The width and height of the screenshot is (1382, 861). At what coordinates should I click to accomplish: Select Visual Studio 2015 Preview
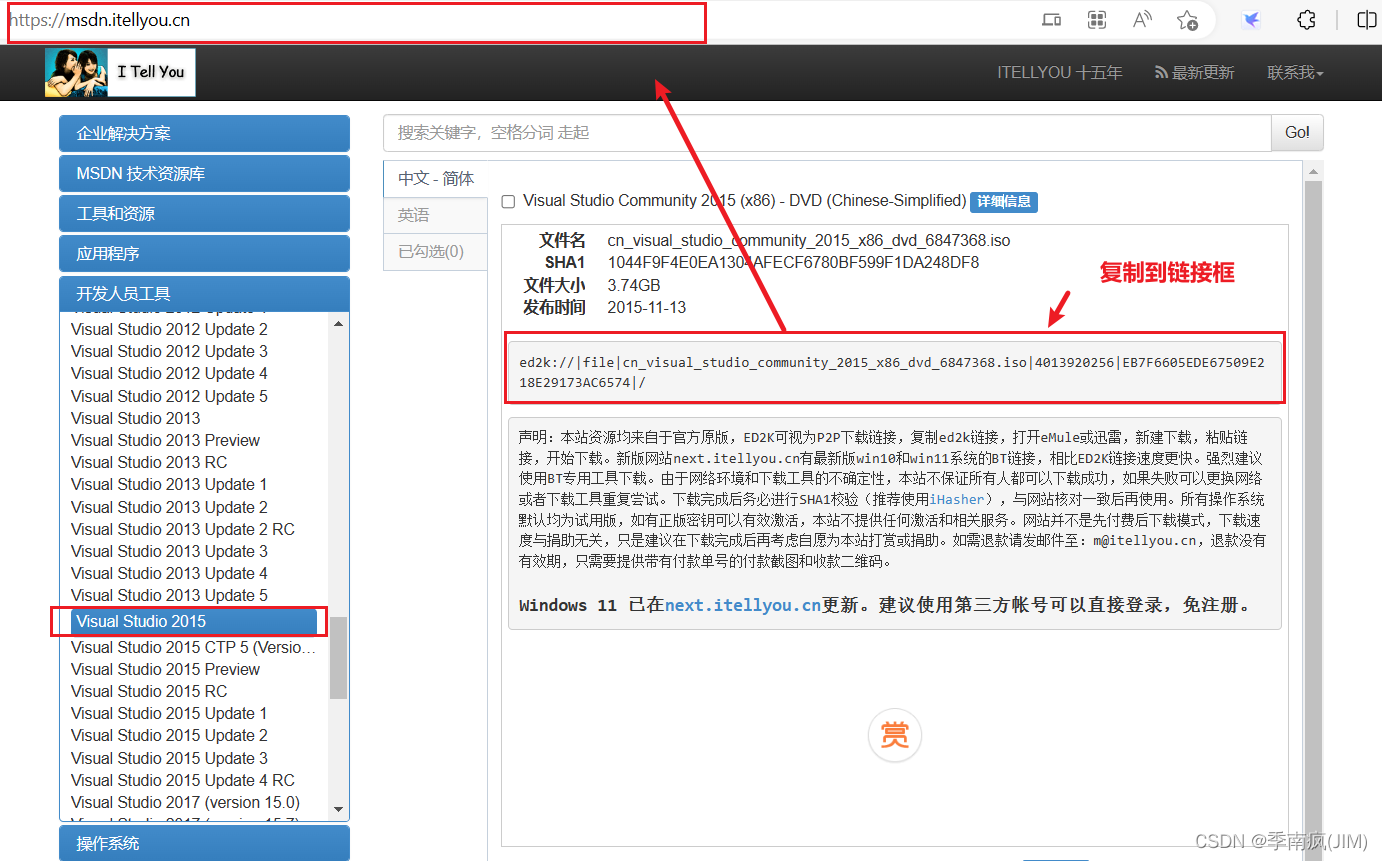[165, 669]
